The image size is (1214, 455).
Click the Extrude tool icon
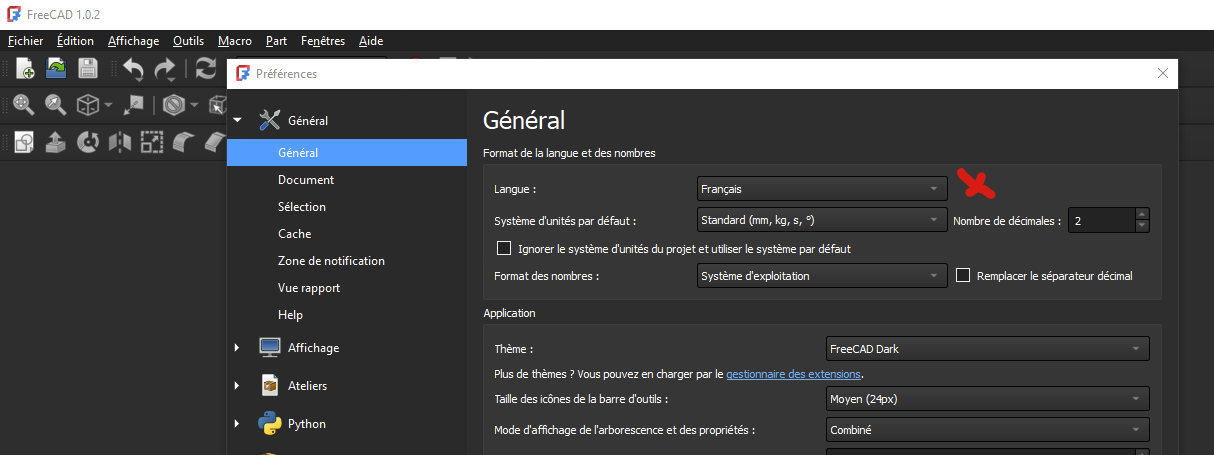coord(56,142)
